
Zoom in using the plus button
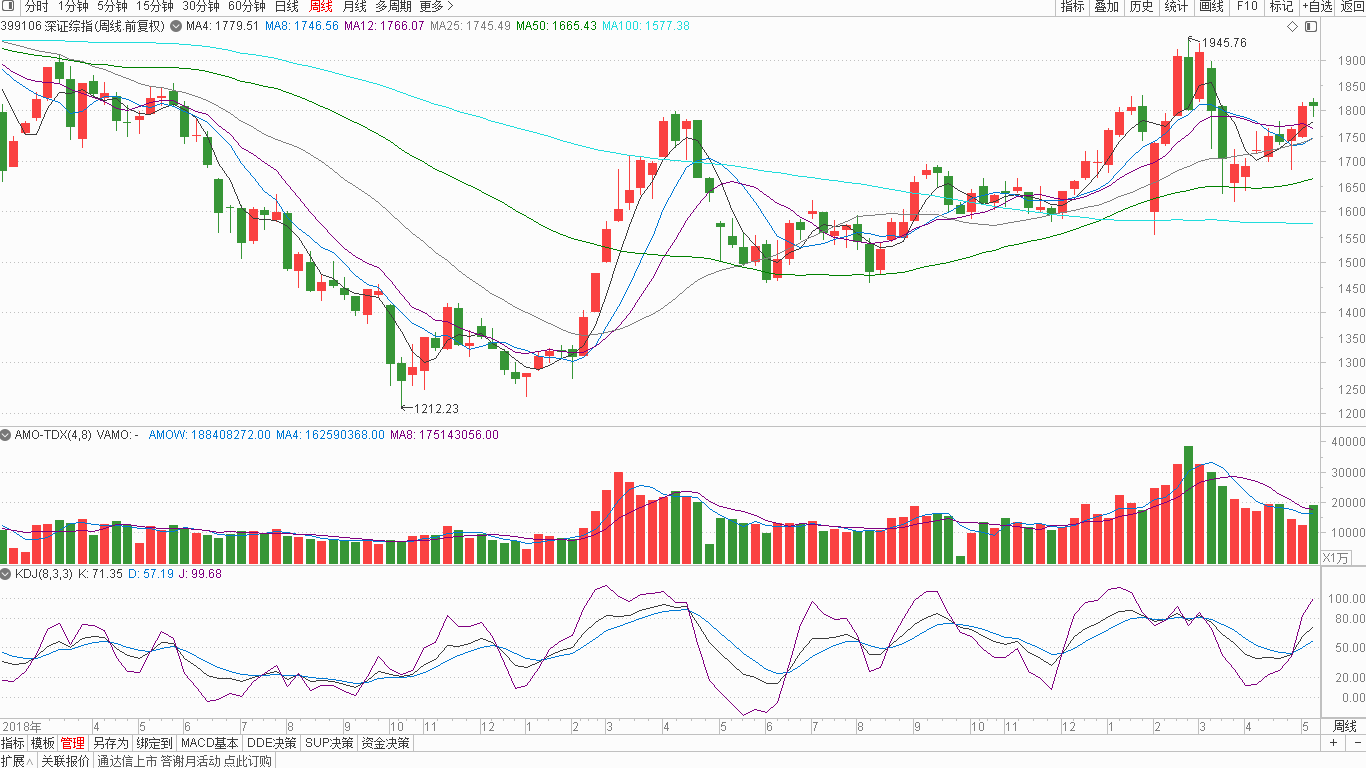click(x=1333, y=743)
